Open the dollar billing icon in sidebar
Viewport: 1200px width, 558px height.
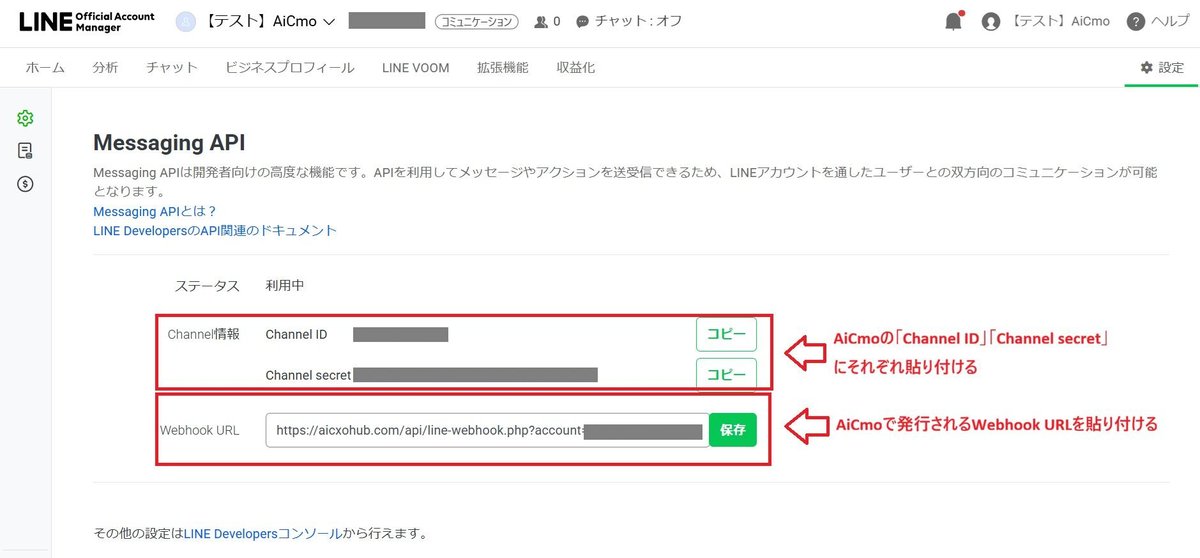coord(26,184)
